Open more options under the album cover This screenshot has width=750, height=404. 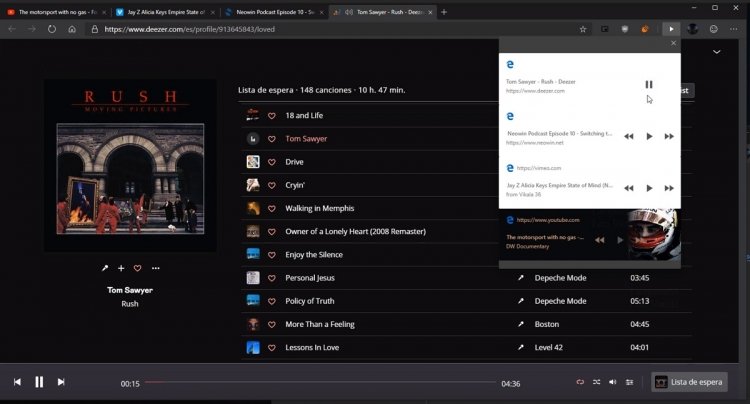155,268
